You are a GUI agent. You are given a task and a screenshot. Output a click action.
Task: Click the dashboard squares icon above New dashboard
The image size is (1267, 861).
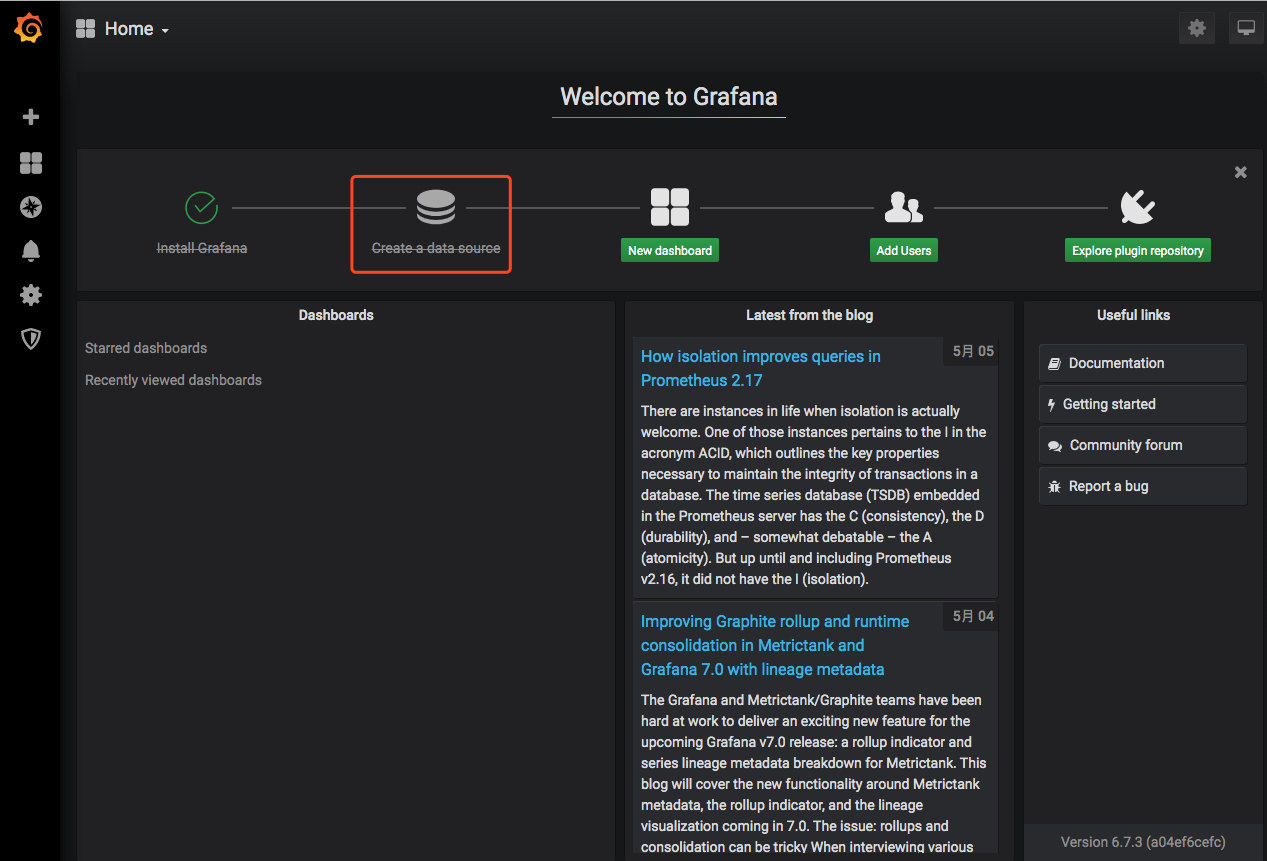click(x=670, y=207)
